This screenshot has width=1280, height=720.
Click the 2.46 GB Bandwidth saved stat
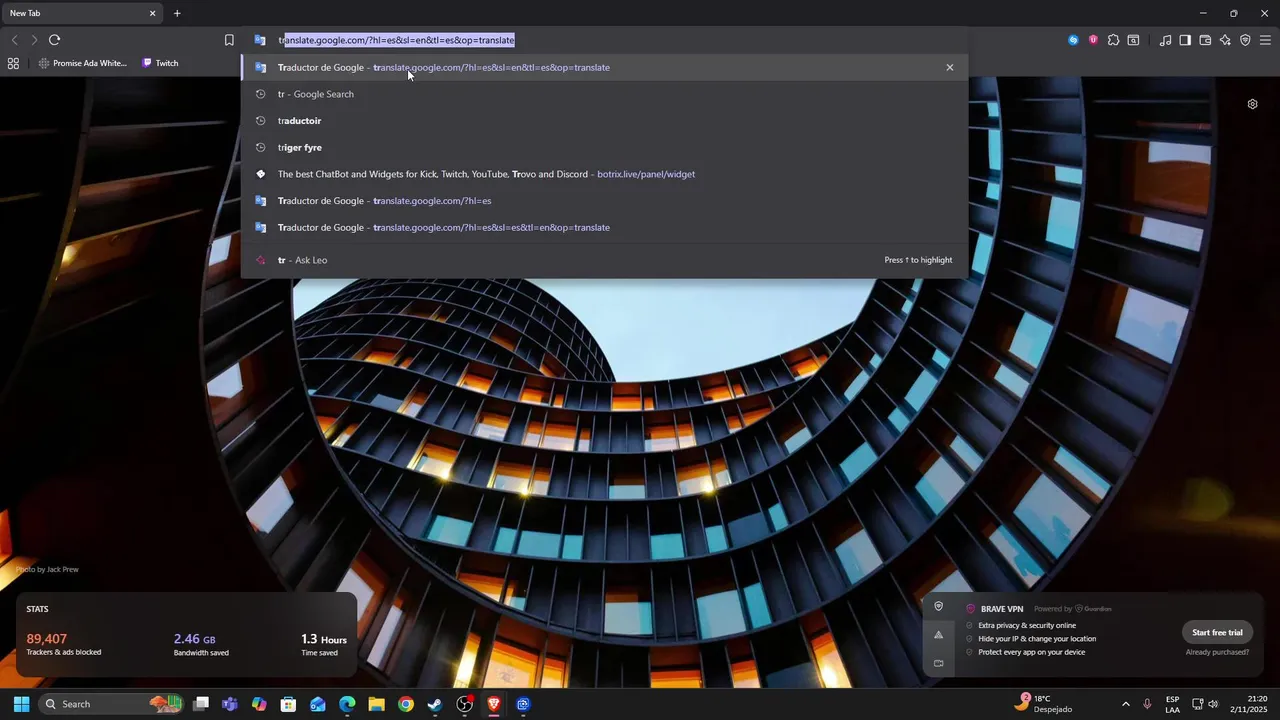[x=201, y=644]
